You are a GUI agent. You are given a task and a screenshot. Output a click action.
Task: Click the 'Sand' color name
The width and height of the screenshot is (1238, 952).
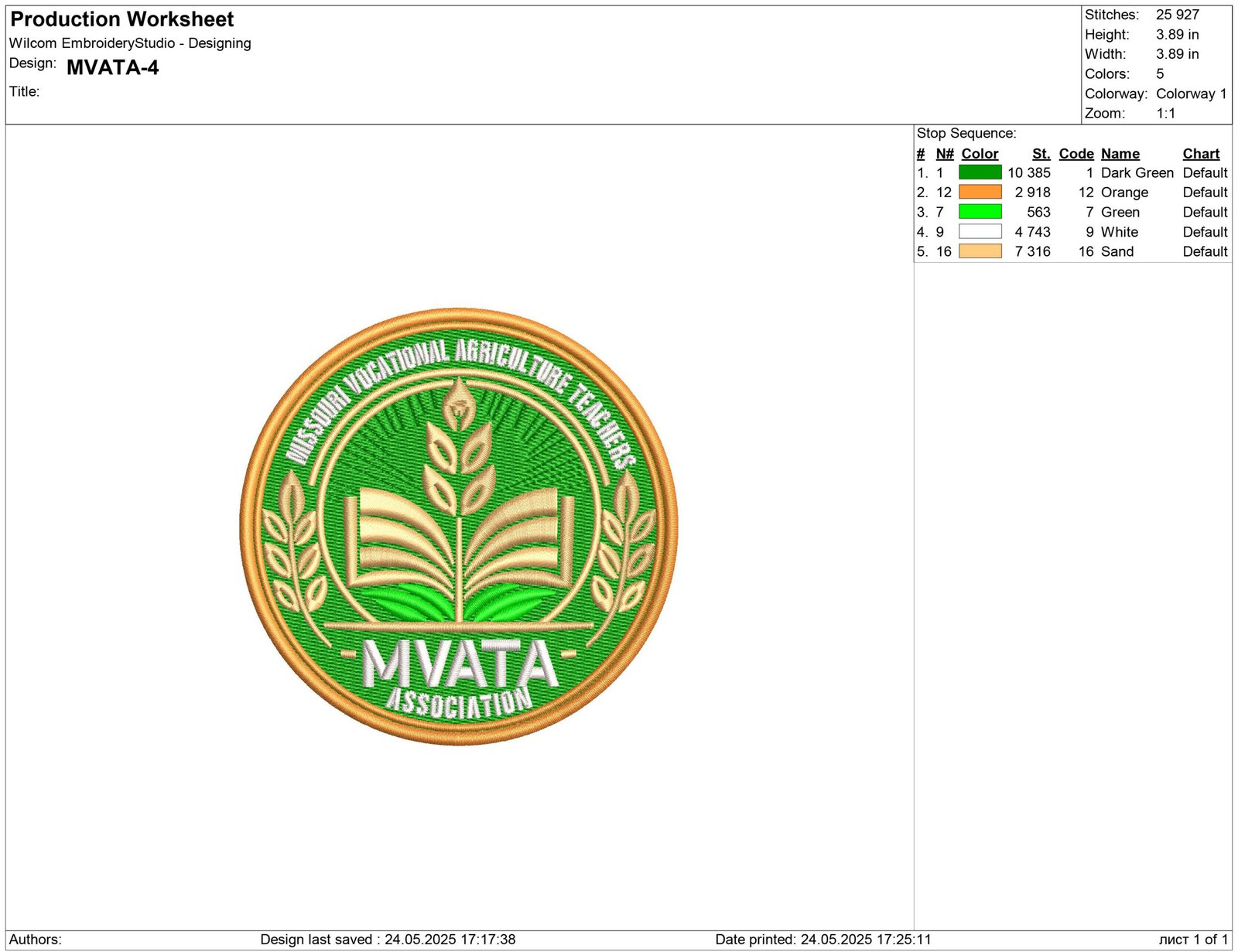pyautogui.click(x=1117, y=251)
